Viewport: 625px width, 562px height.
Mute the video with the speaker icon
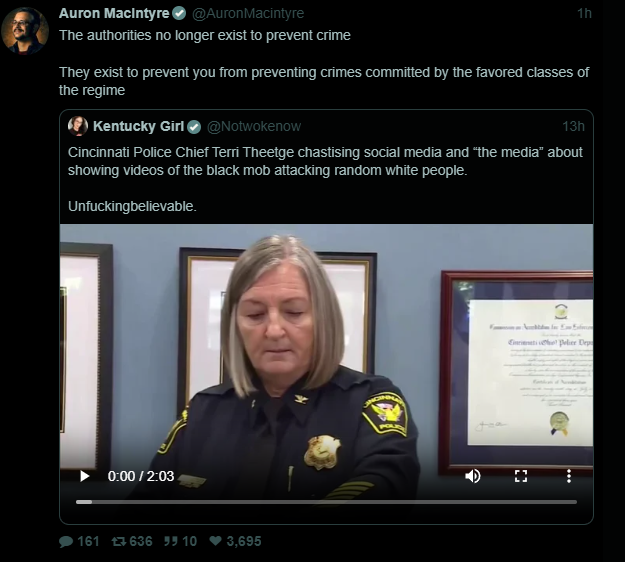pyautogui.click(x=473, y=476)
